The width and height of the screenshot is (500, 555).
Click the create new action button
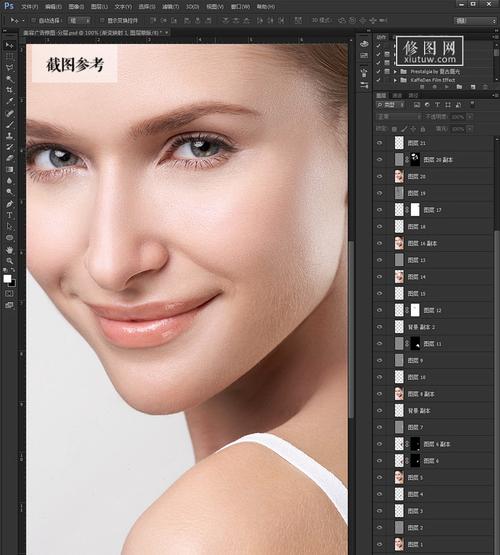[x=473, y=87]
